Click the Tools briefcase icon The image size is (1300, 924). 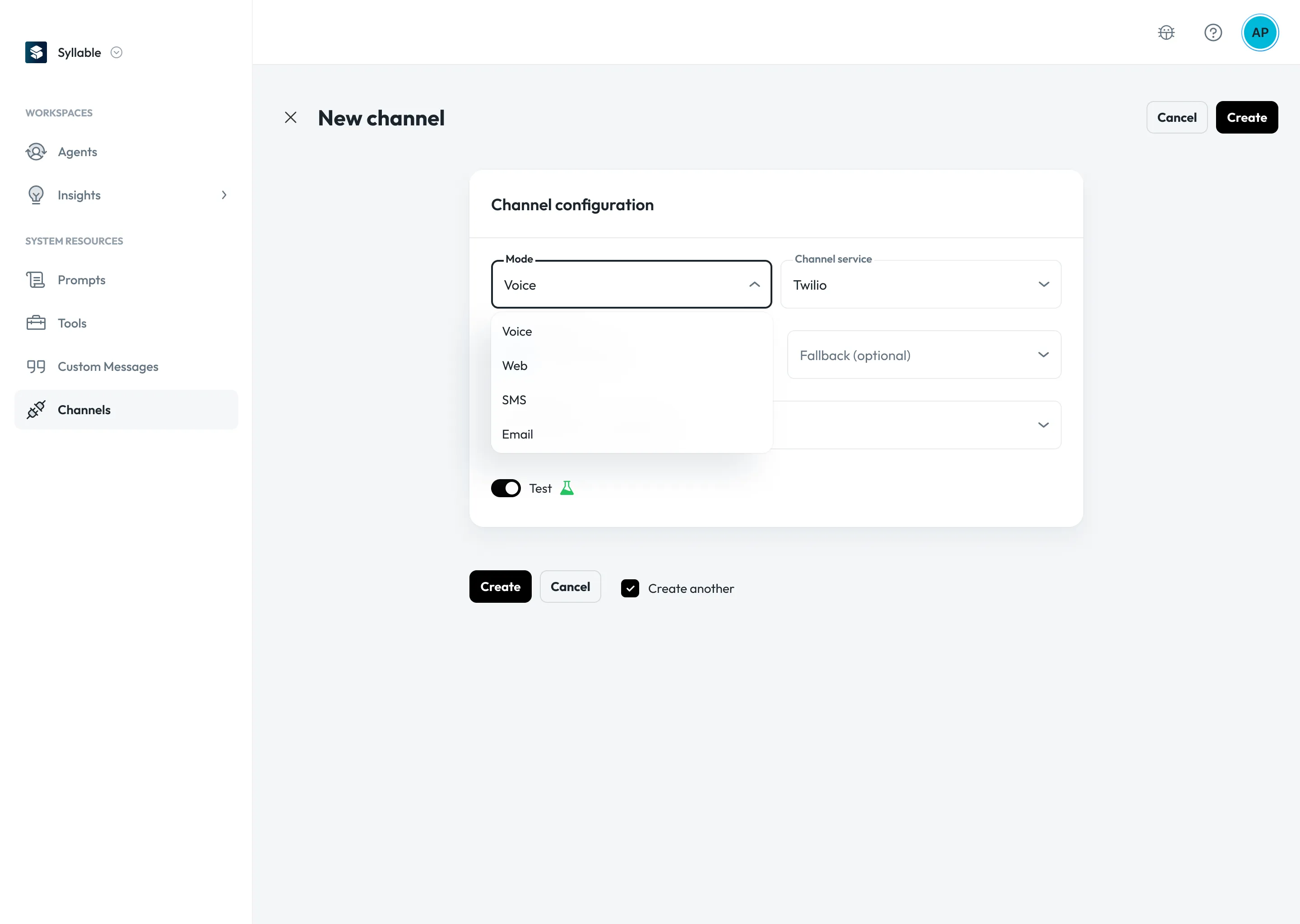pyautogui.click(x=36, y=323)
